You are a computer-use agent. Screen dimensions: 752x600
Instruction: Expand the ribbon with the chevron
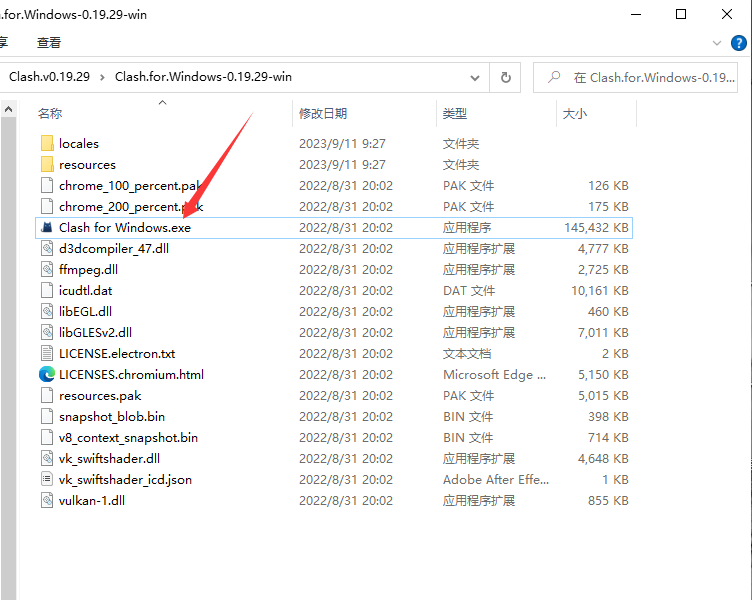717,43
